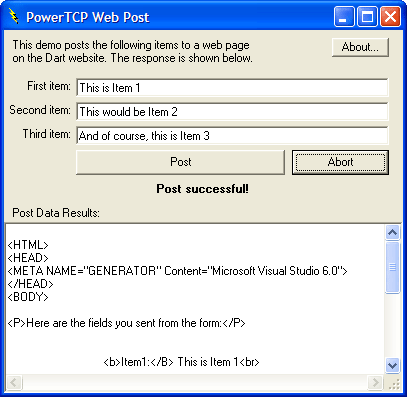The height and width of the screenshot is (397, 407).
Task: Close the PowerTCP Web Post window
Action: pyautogui.click(x=390, y=17)
